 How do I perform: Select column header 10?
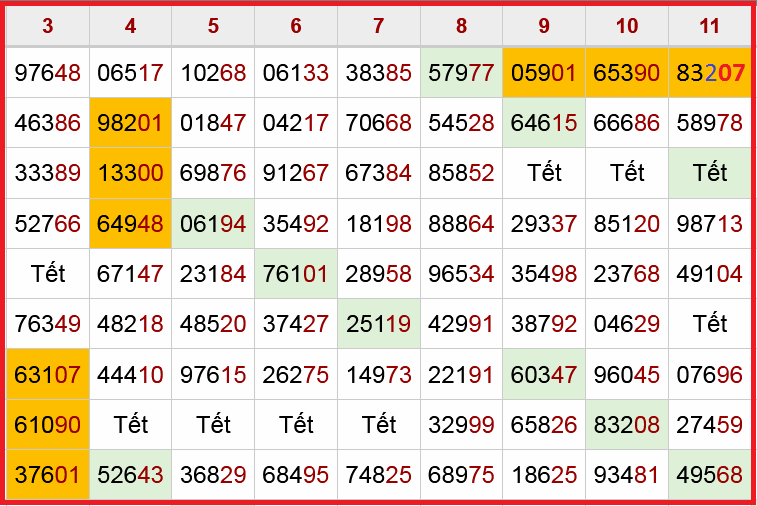(627, 26)
